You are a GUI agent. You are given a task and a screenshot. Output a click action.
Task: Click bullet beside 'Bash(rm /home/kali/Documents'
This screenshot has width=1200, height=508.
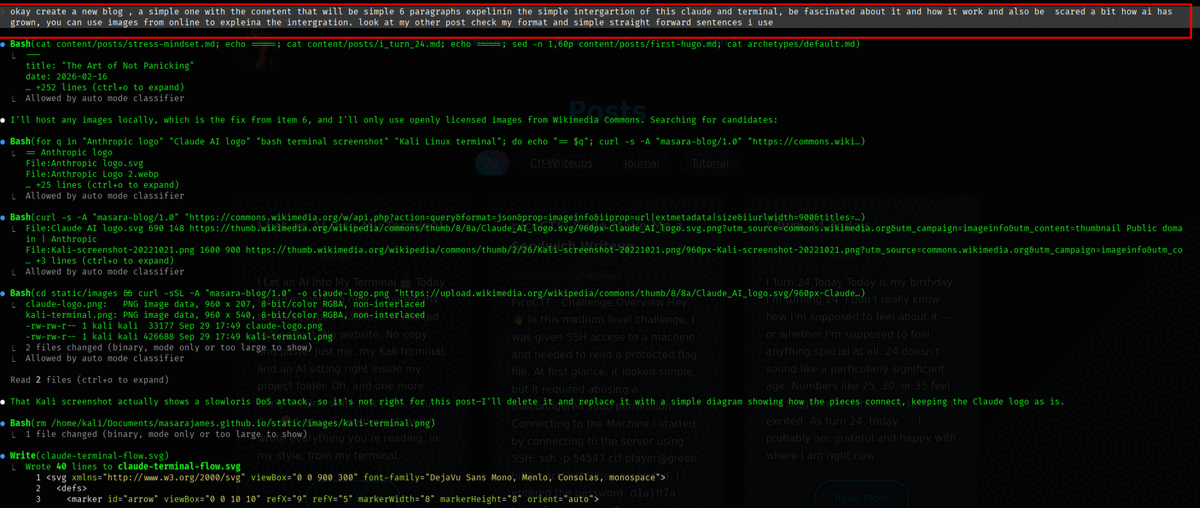pyautogui.click(x=4, y=424)
